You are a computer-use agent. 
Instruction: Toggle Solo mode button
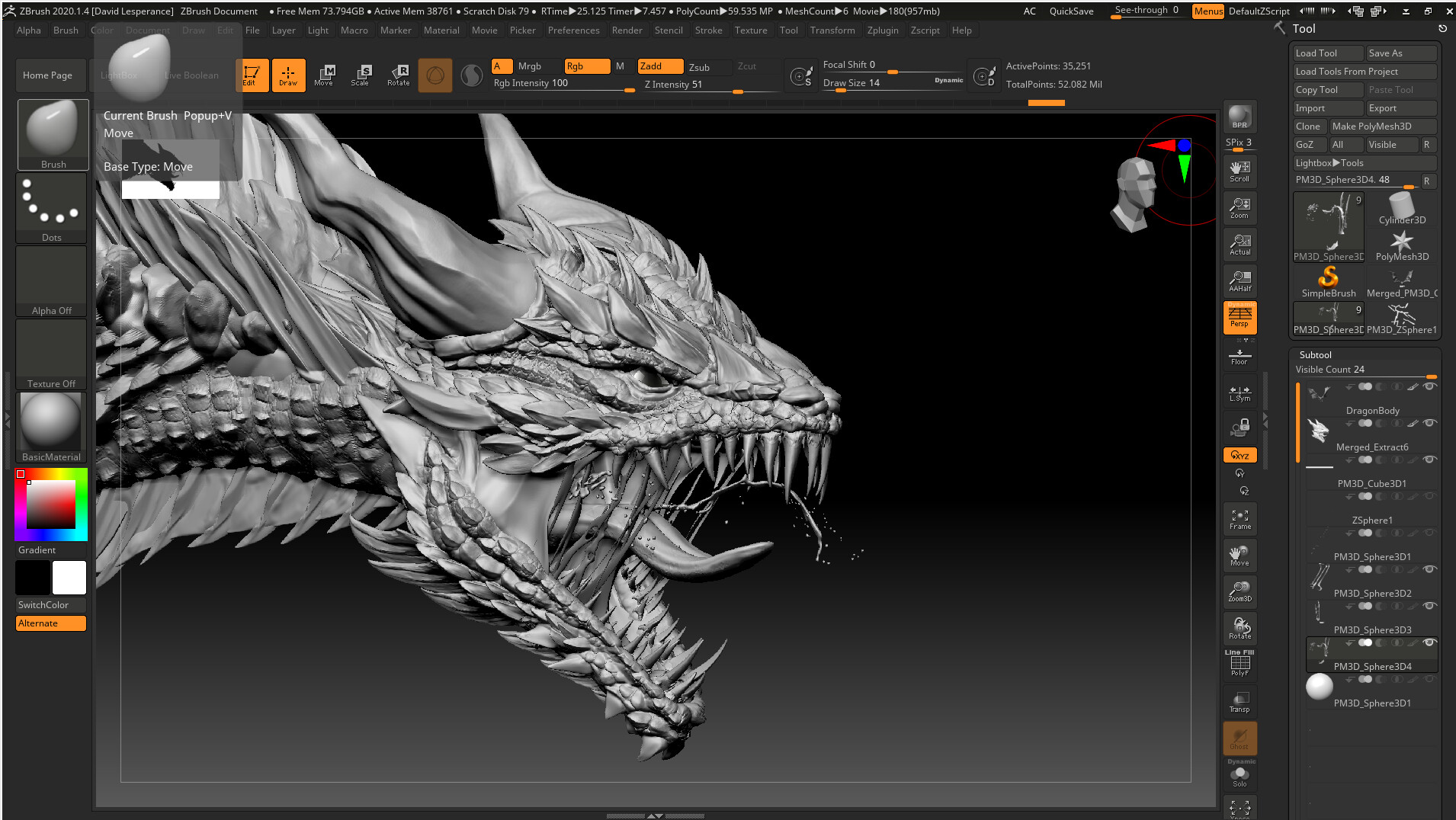[x=1240, y=776]
